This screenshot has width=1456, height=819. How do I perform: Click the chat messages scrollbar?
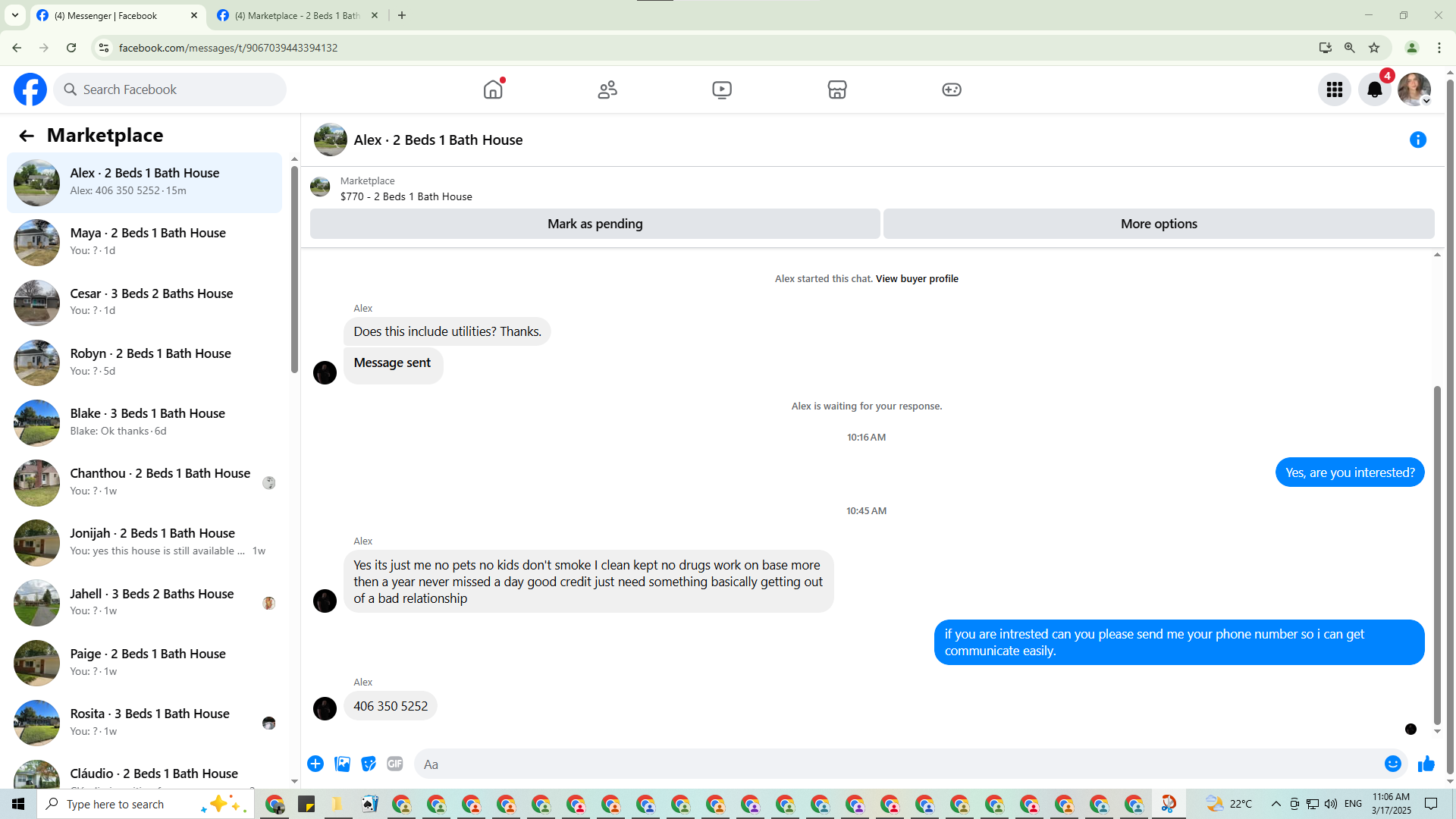click(x=1437, y=555)
